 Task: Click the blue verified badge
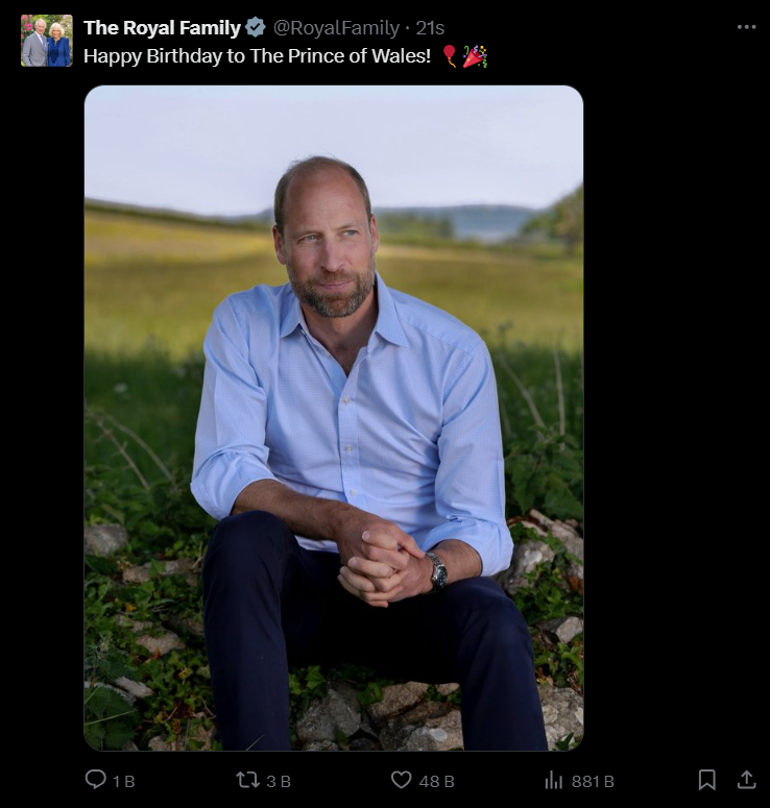pos(255,27)
